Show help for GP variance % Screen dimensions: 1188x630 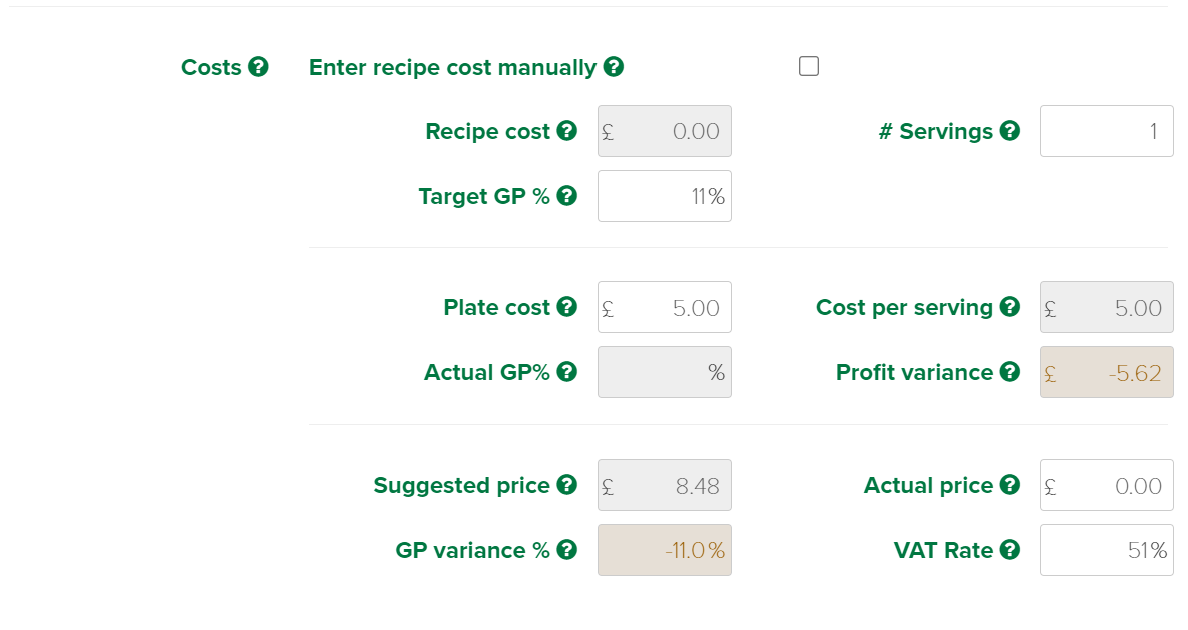[x=567, y=550]
